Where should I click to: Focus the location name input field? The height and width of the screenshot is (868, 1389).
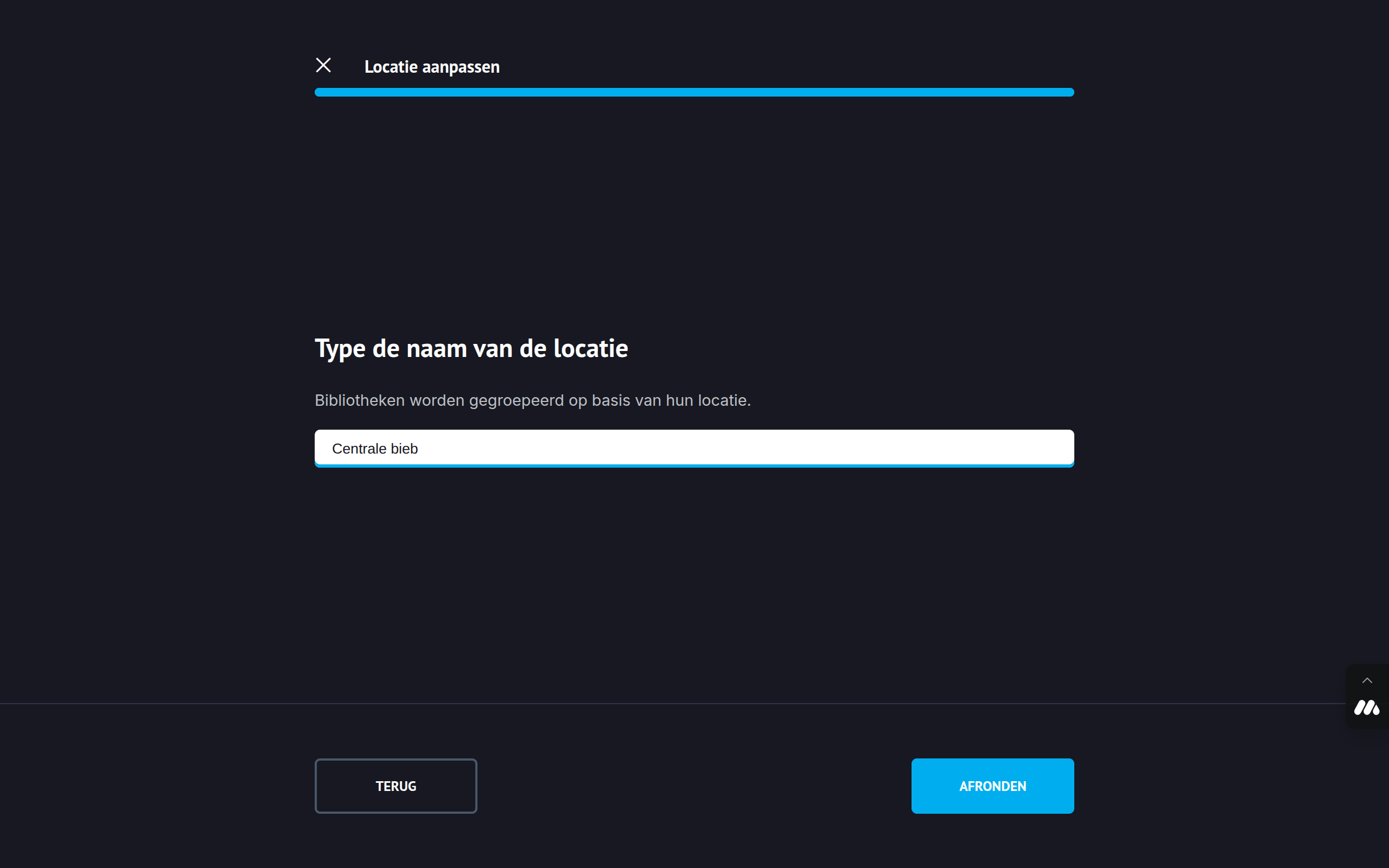coord(694,448)
